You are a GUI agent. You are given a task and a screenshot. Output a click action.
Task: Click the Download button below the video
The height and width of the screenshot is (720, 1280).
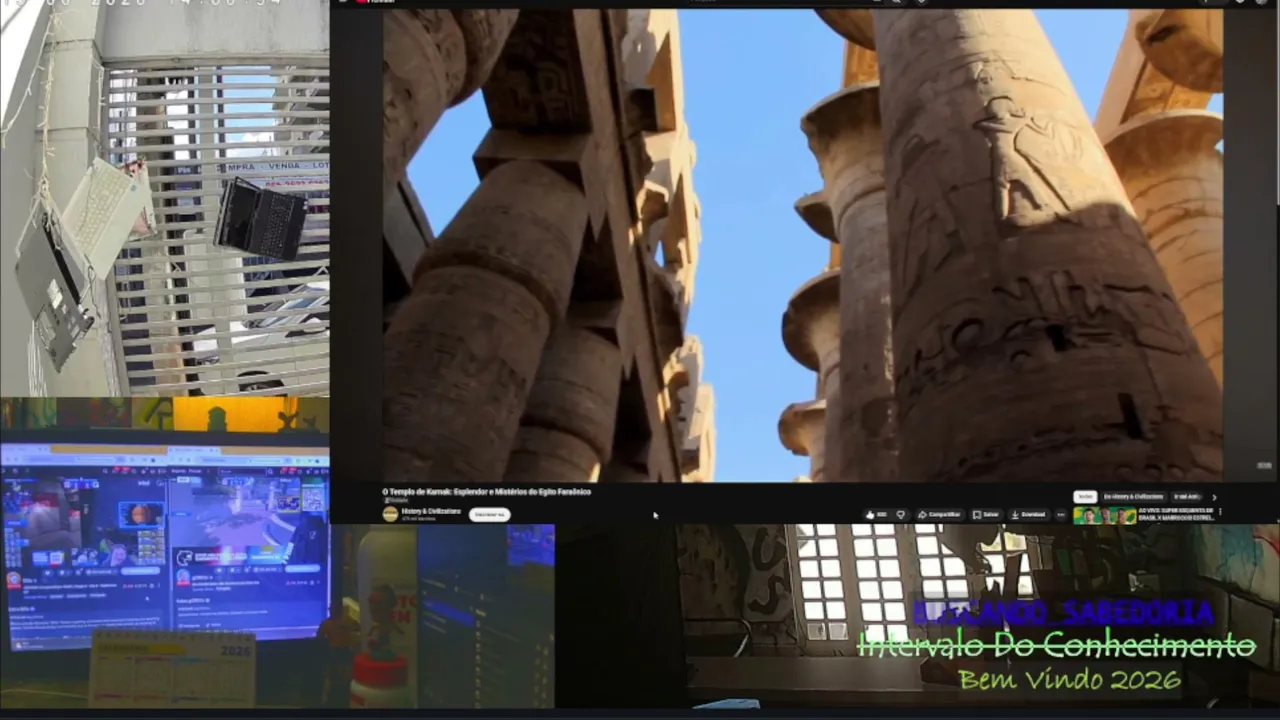pos(1028,515)
